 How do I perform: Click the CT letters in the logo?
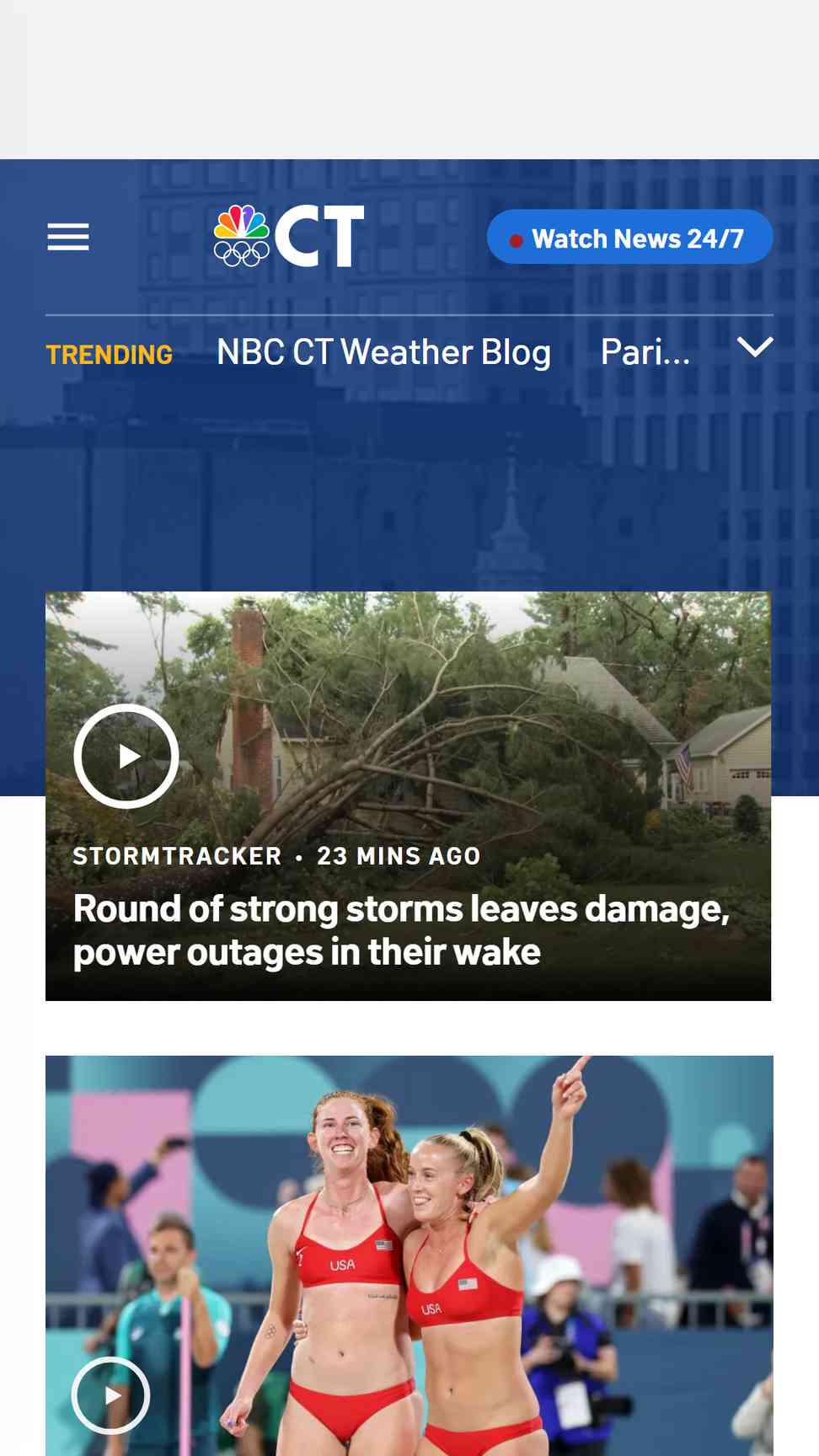pyautogui.click(x=319, y=236)
